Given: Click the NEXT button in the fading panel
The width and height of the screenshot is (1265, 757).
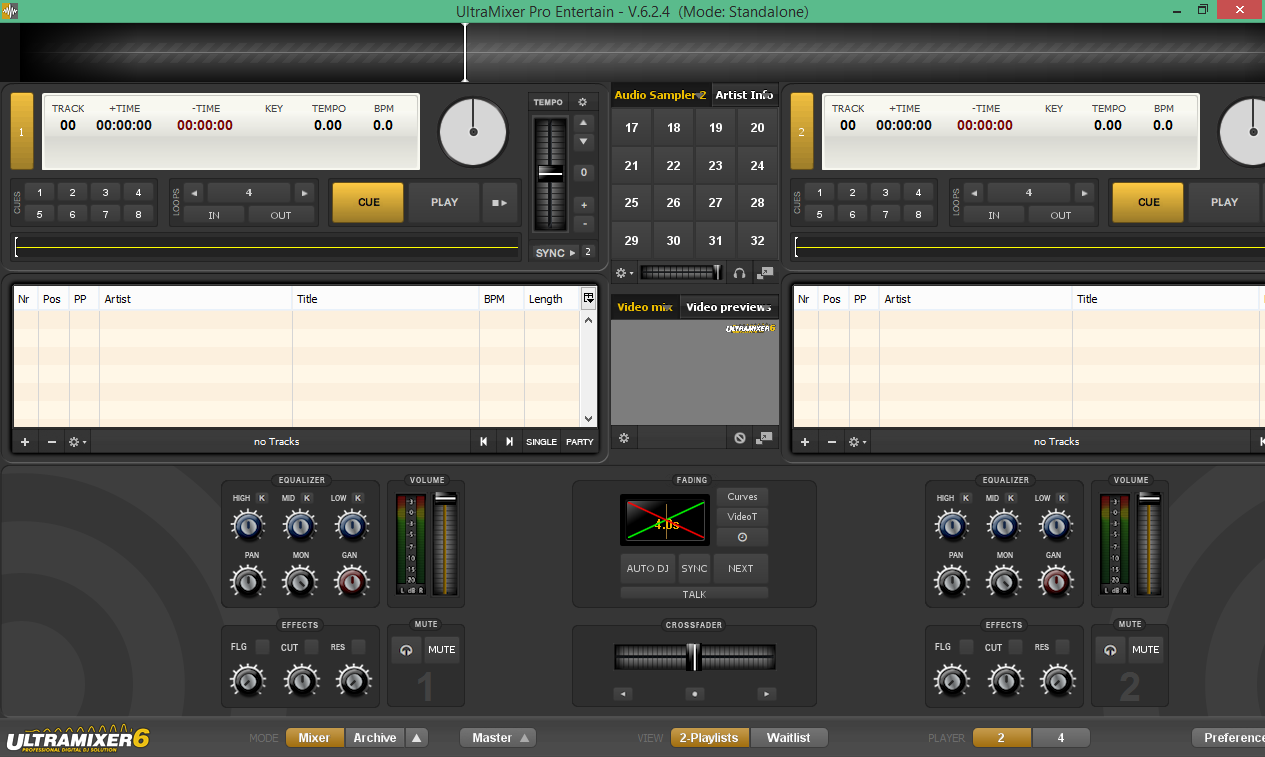Looking at the screenshot, I should click(x=741, y=568).
